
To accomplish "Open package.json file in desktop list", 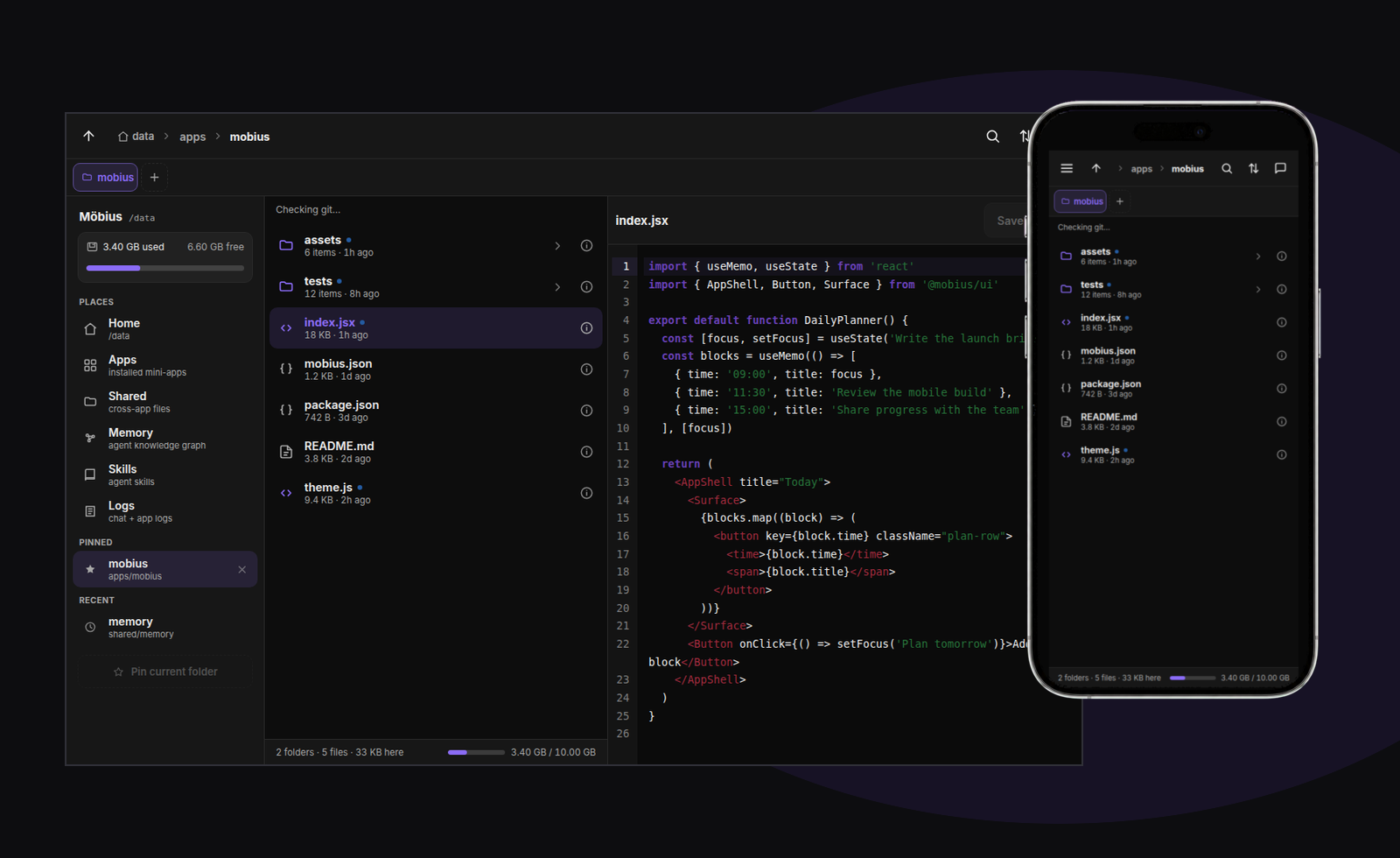I will click(x=436, y=411).
